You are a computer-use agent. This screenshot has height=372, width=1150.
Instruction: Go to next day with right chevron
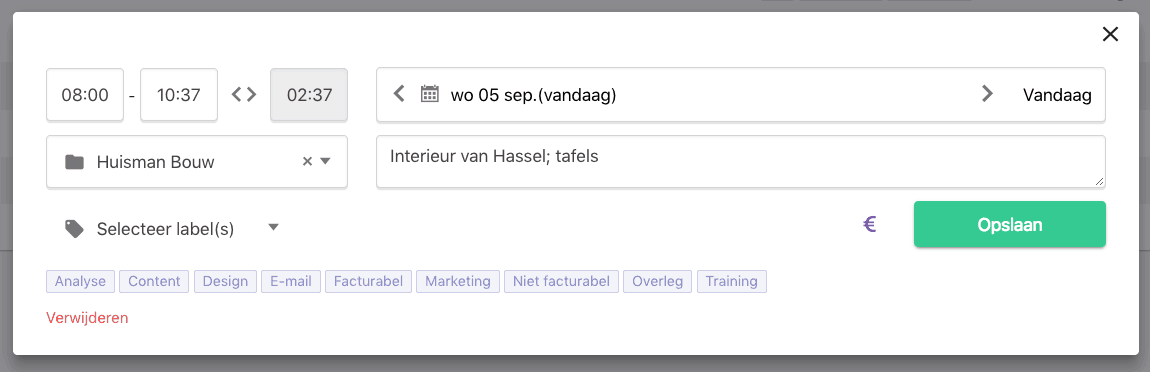[987, 94]
